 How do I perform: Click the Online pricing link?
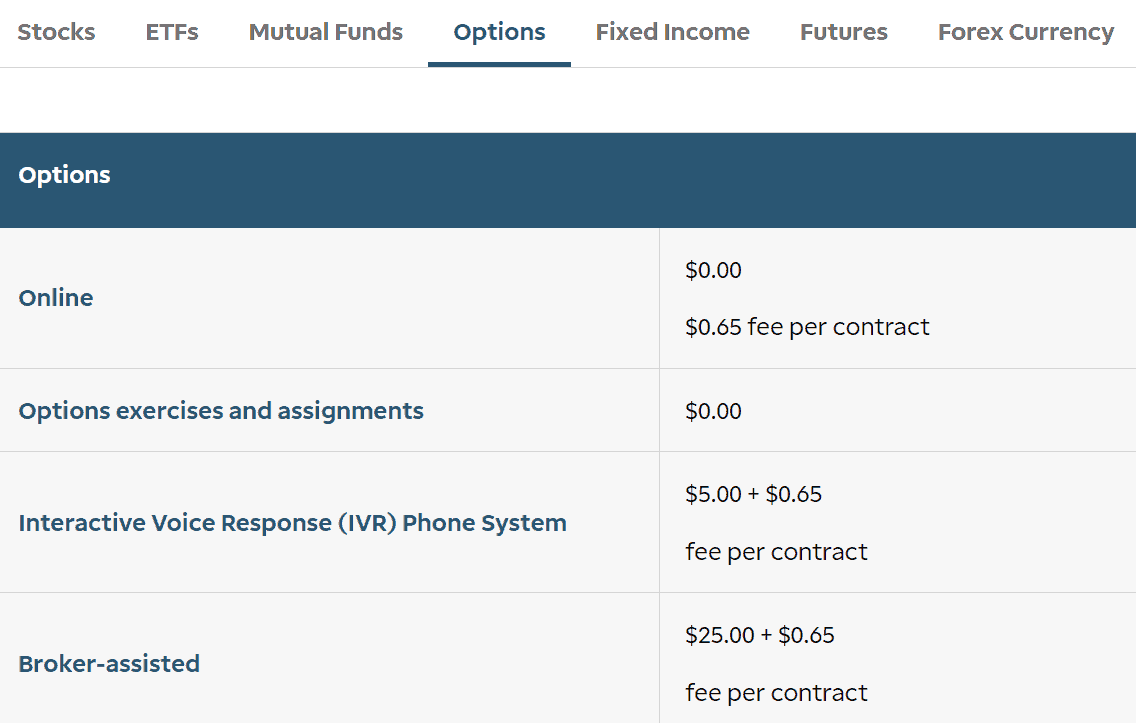[55, 297]
